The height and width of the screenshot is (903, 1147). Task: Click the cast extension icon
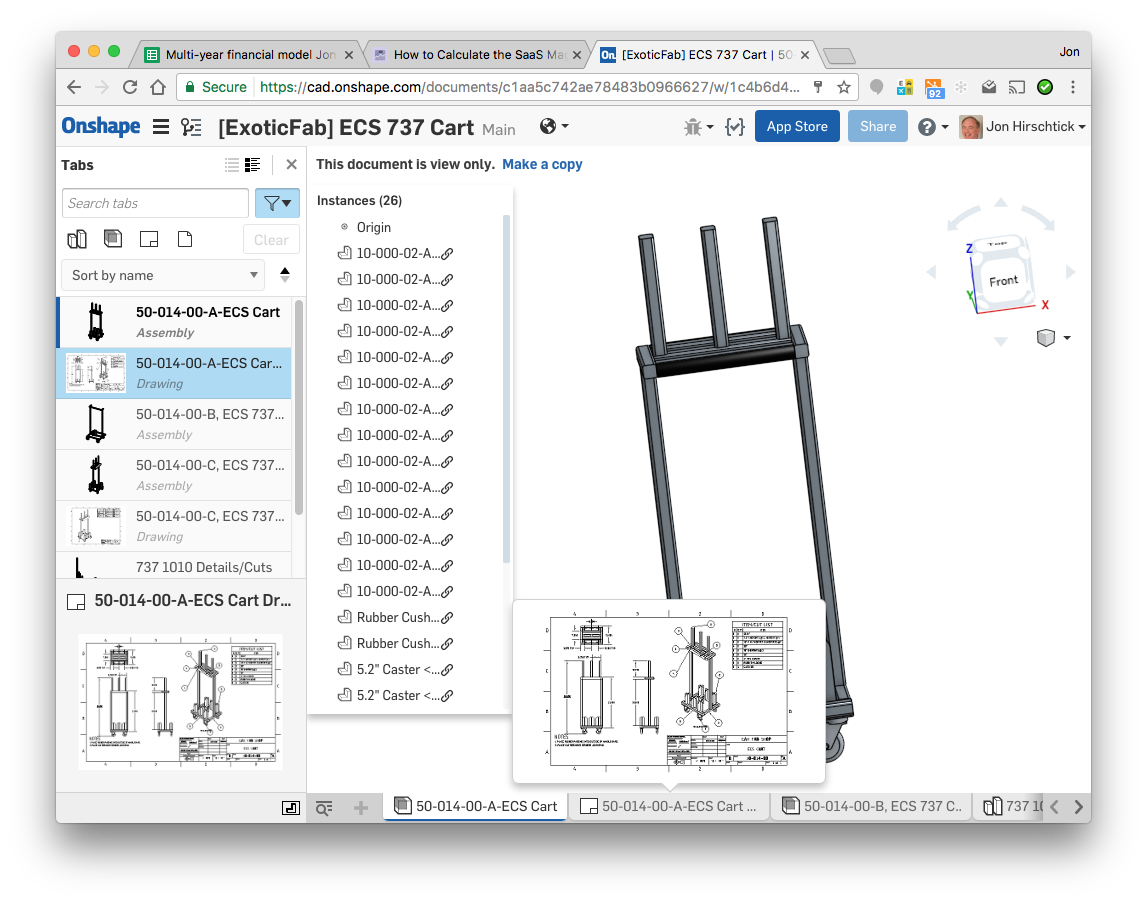pyautogui.click(x=1017, y=87)
